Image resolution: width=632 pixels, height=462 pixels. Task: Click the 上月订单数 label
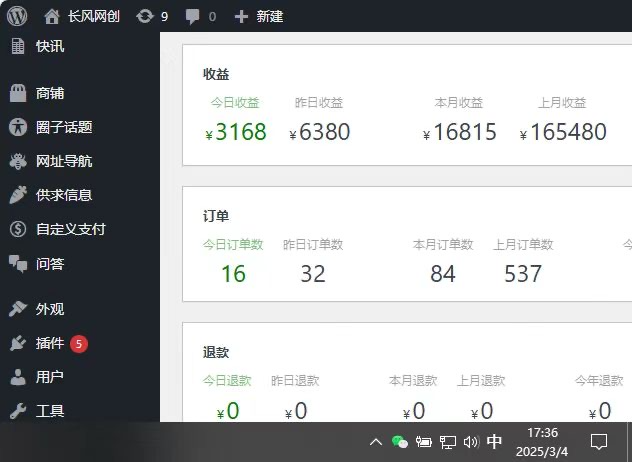(x=523, y=245)
